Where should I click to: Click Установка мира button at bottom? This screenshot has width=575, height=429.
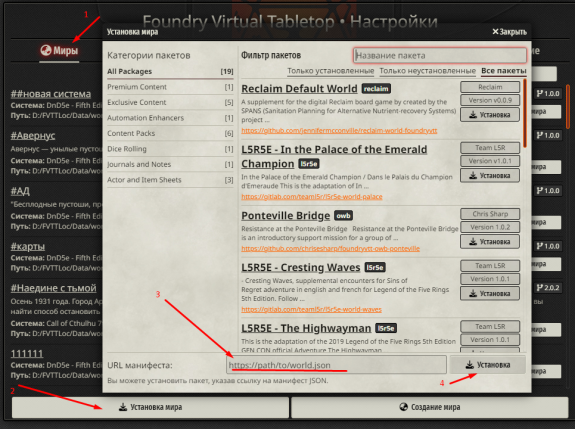[x=150, y=407]
